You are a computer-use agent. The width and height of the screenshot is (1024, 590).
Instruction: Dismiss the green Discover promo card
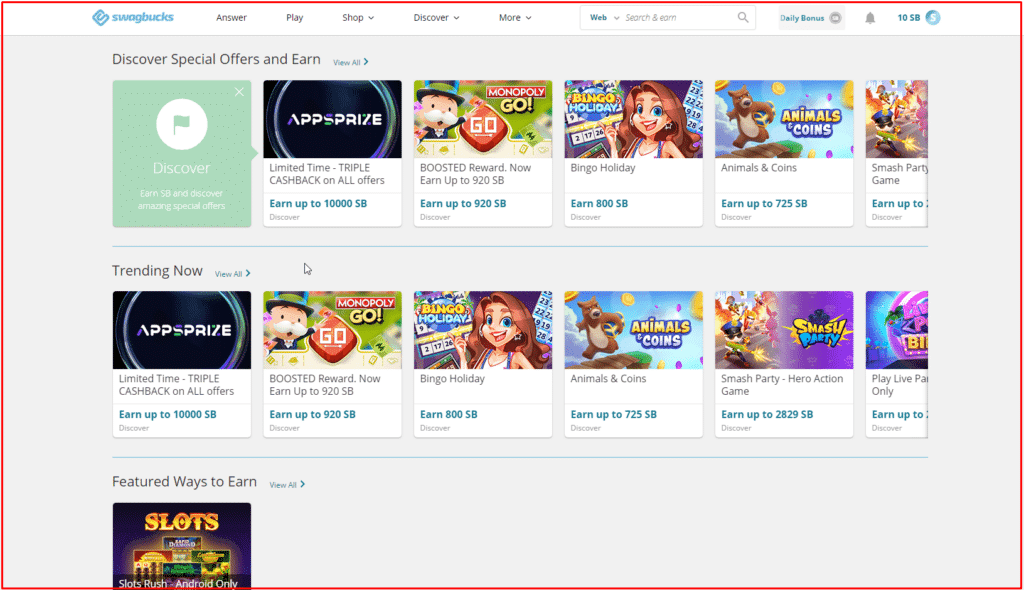click(x=240, y=91)
